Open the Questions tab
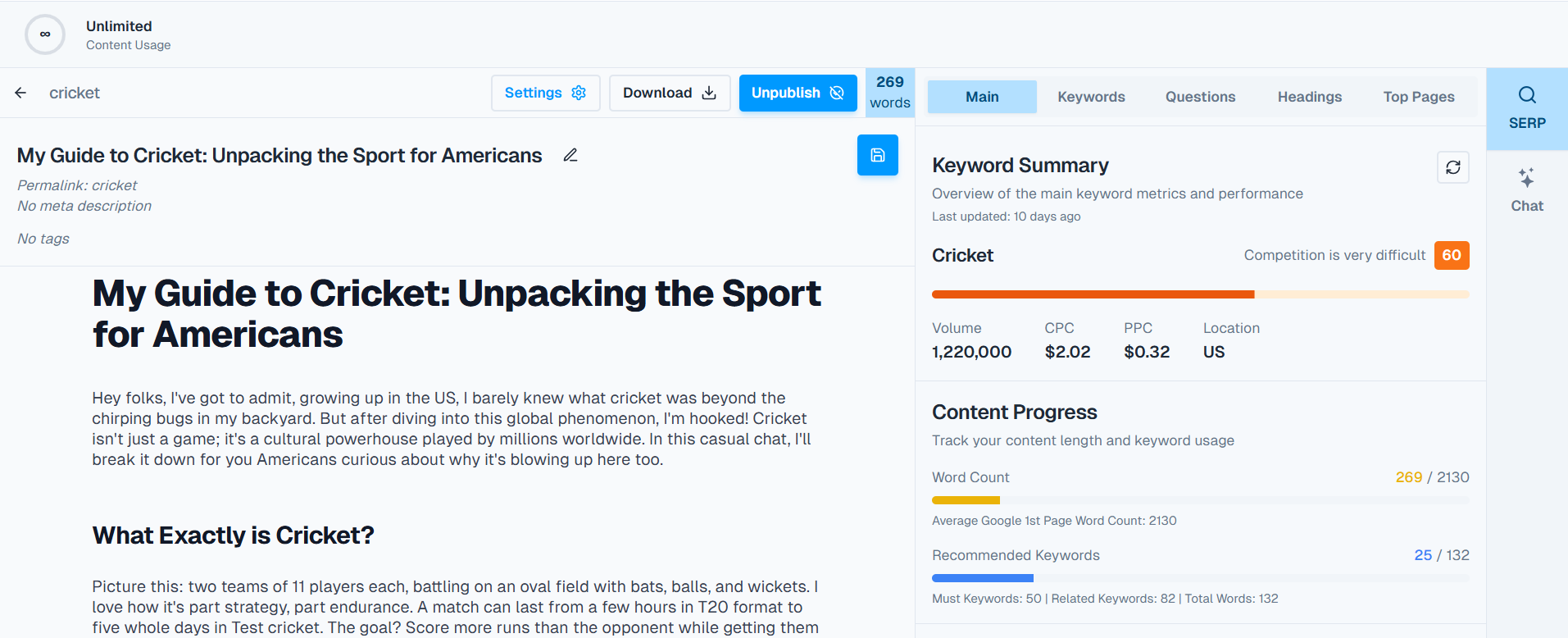The height and width of the screenshot is (638, 1568). (x=1199, y=96)
